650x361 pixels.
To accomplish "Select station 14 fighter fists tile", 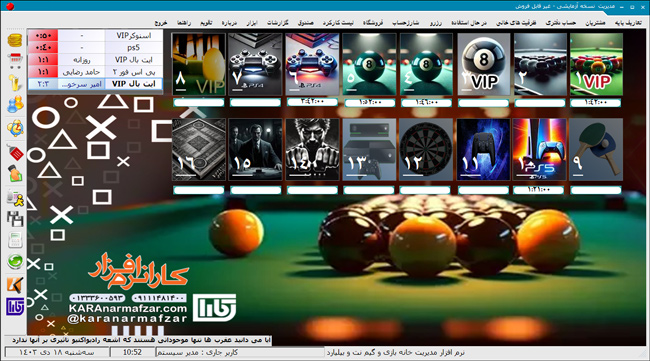I will coord(312,150).
